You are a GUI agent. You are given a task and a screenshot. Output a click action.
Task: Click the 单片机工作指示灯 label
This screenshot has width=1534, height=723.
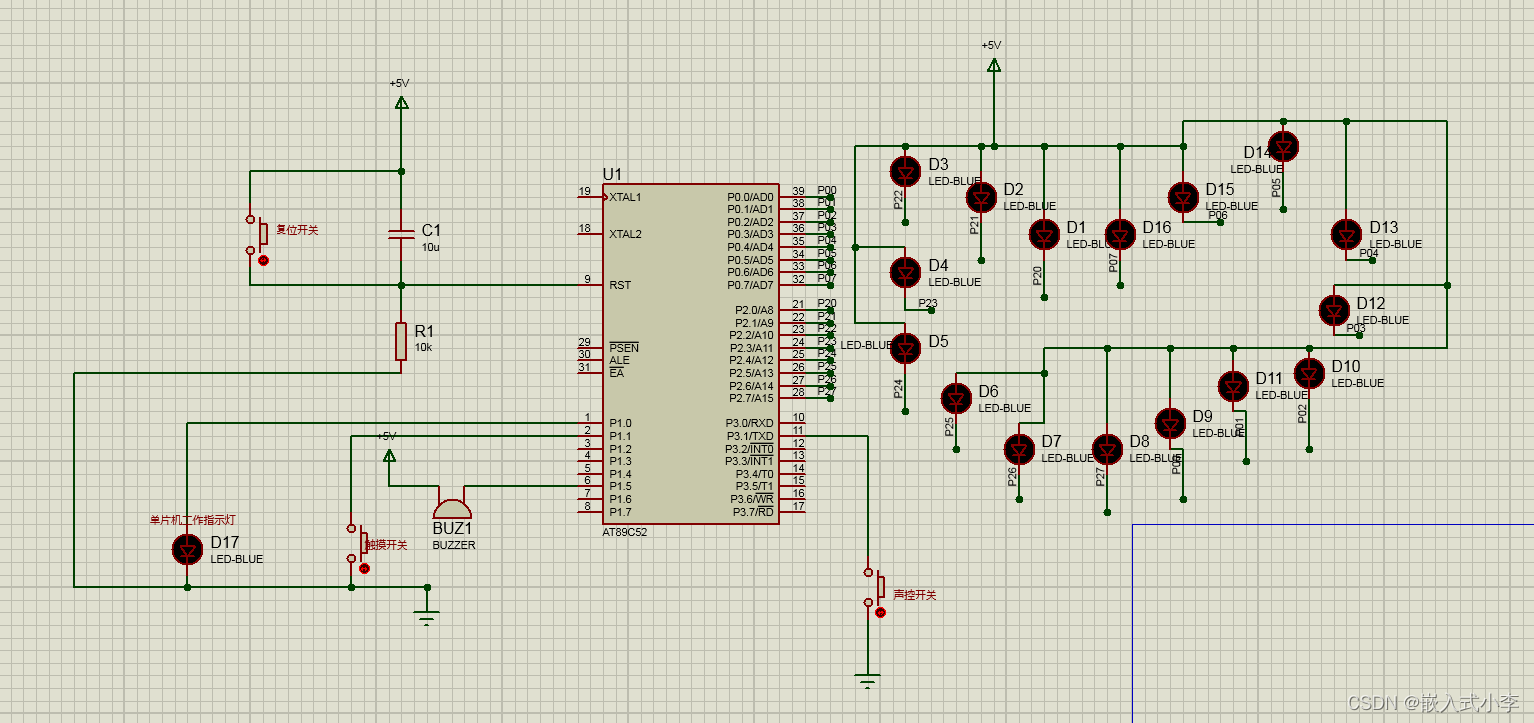[193, 520]
